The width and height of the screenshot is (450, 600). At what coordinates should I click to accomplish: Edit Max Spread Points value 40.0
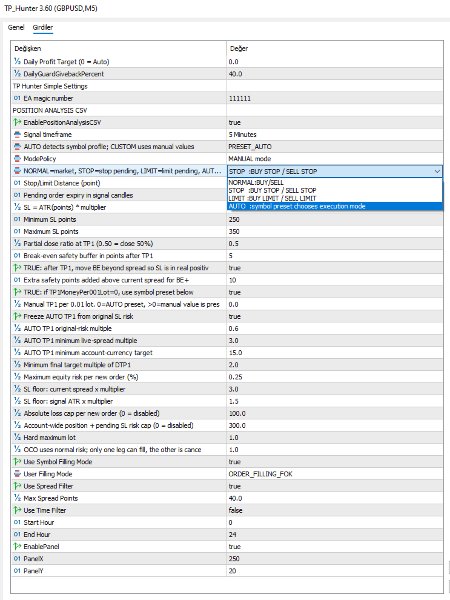(335, 499)
